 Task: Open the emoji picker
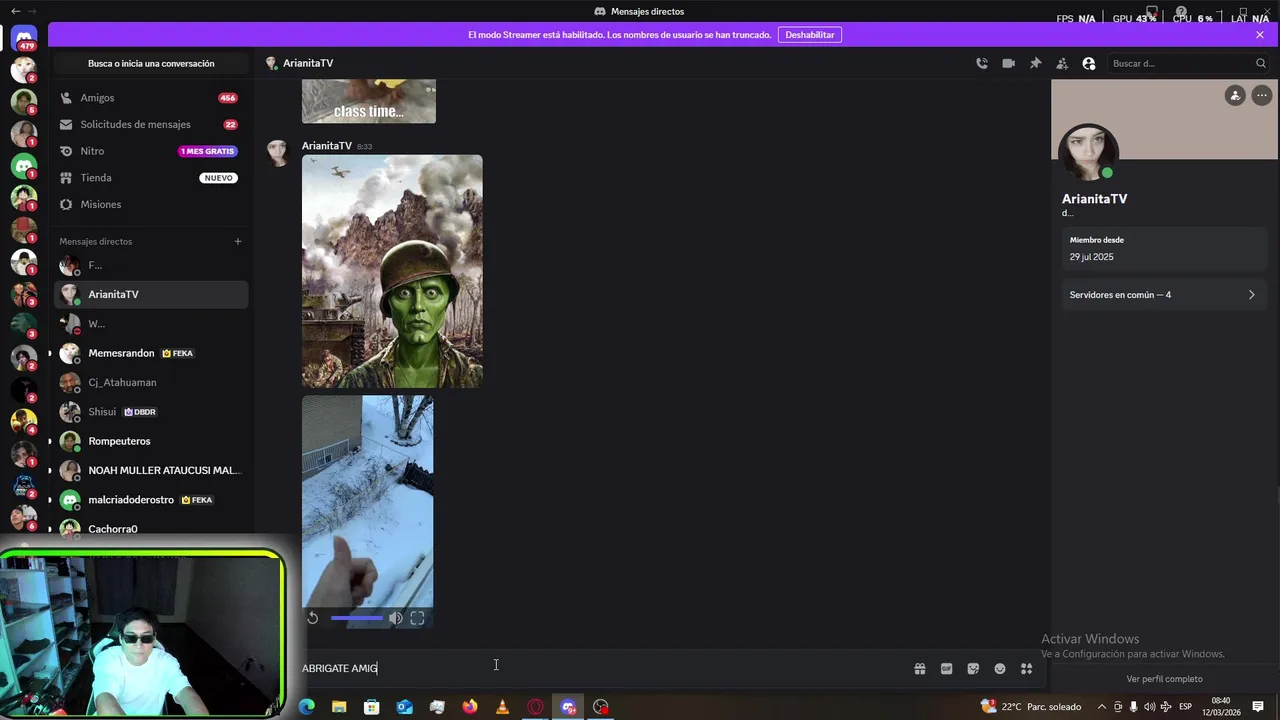pyautogui.click(x=1000, y=669)
